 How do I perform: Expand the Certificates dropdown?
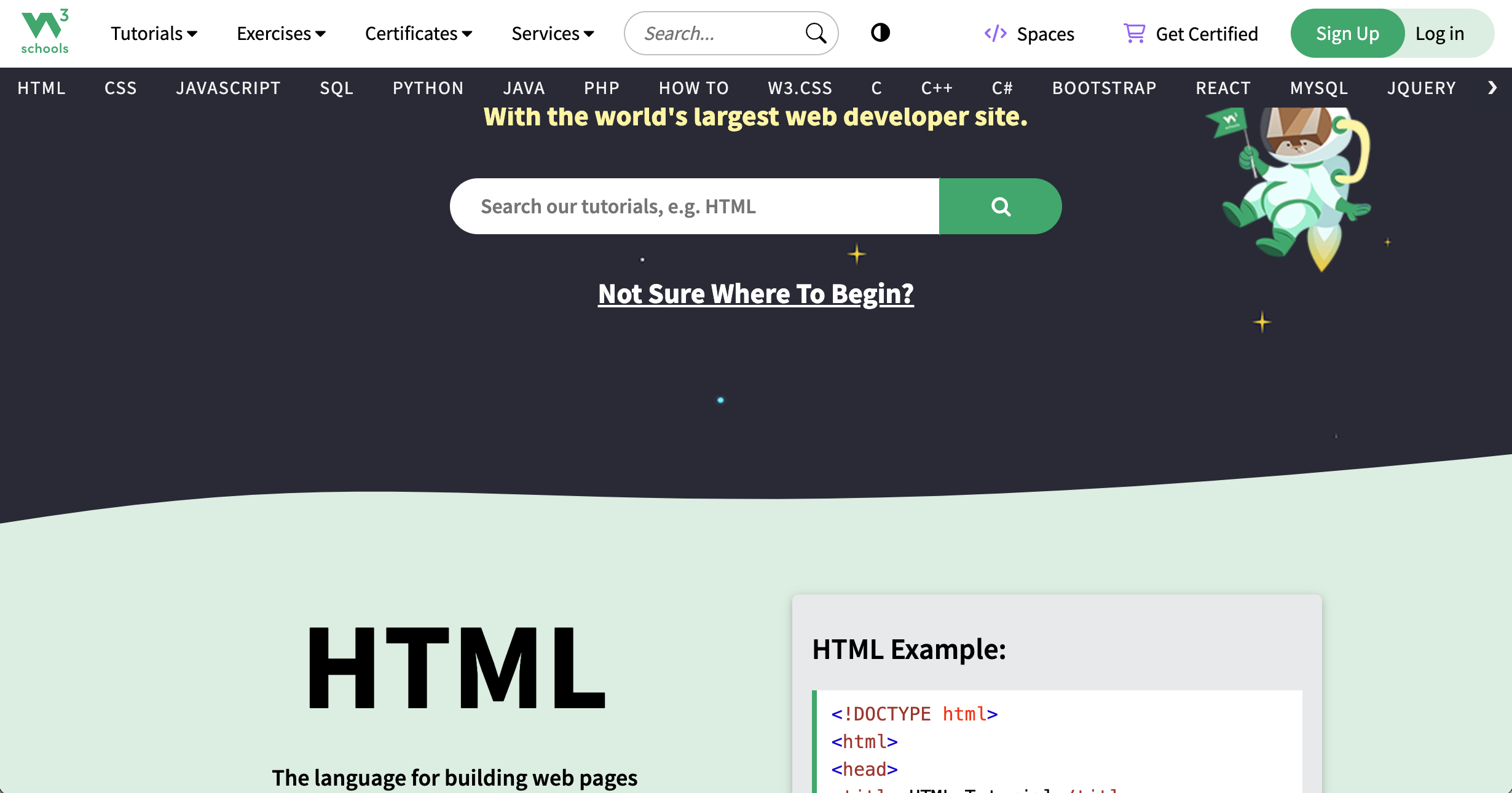tap(418, 33)
